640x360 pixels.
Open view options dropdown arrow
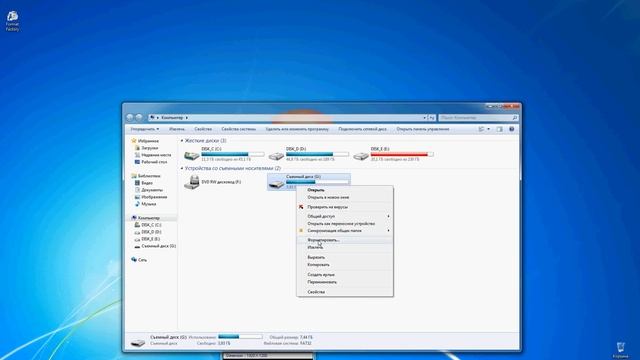click(489, 129)
